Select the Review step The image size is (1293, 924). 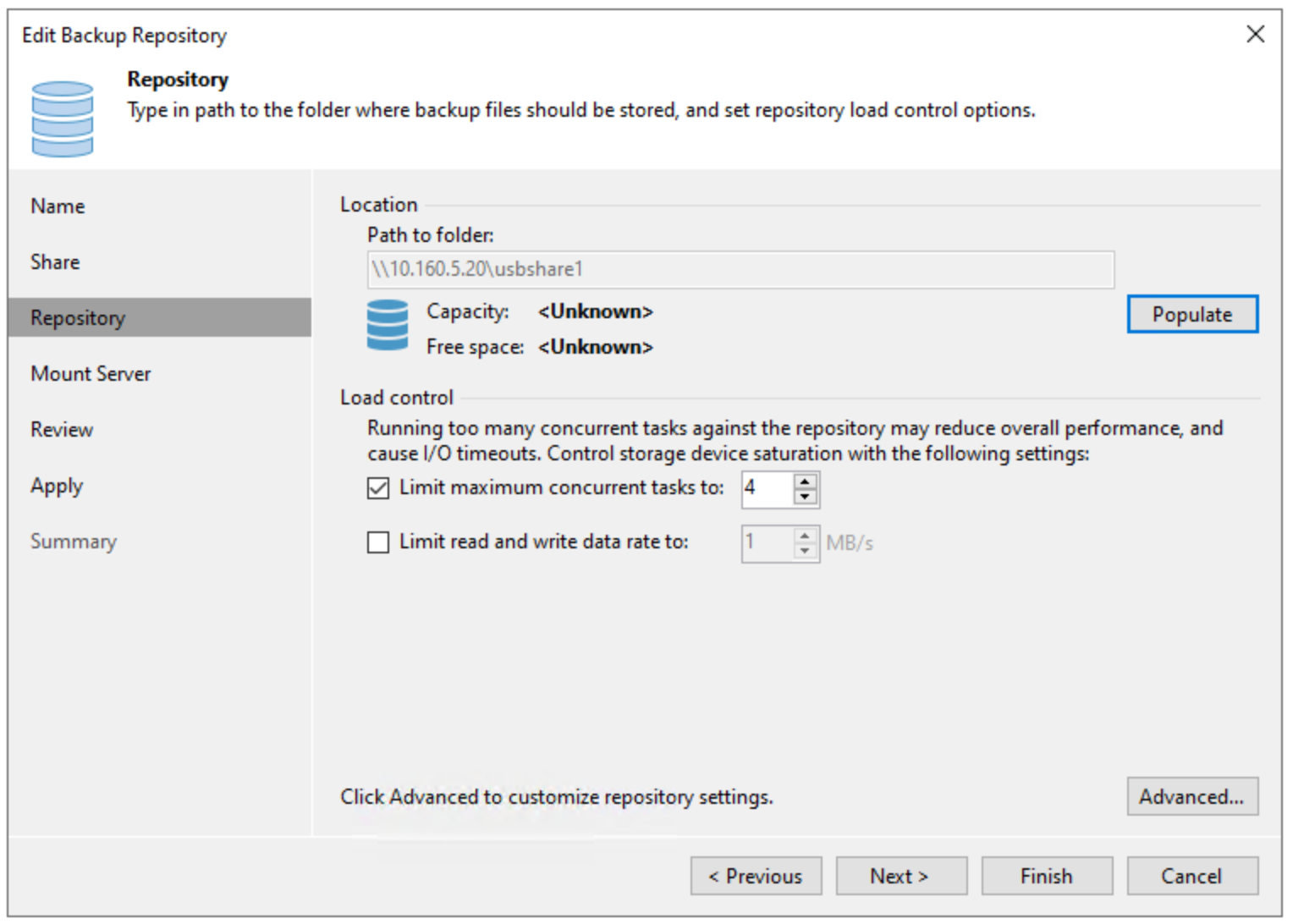coord(61,429)
